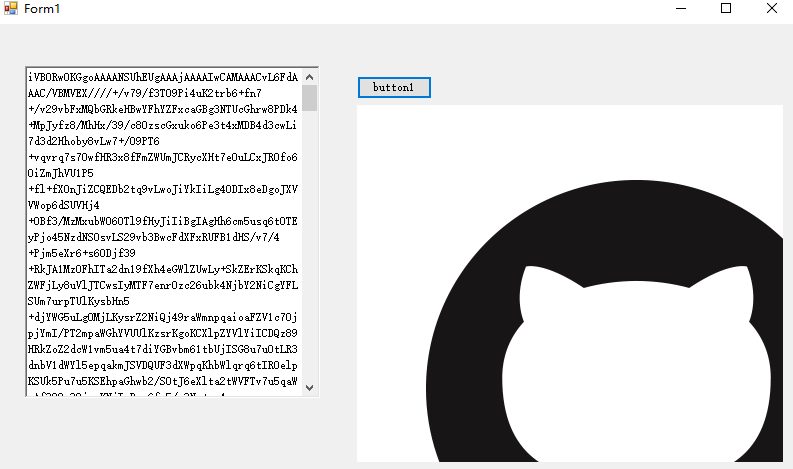Click the text line starting with +fl+fX0nJiZCQ

163,189
